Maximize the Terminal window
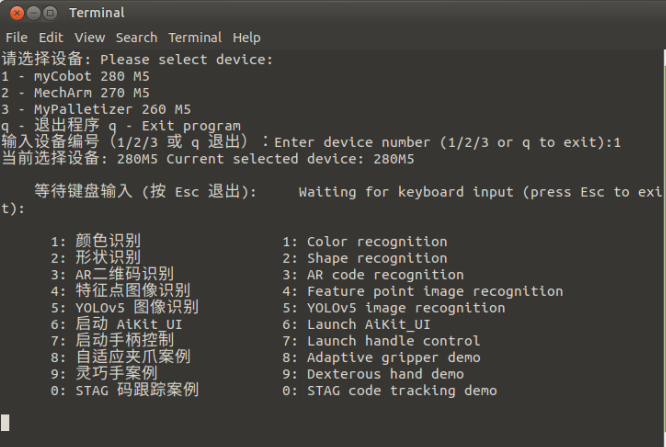The image size is (666, 447). (49, 13)
